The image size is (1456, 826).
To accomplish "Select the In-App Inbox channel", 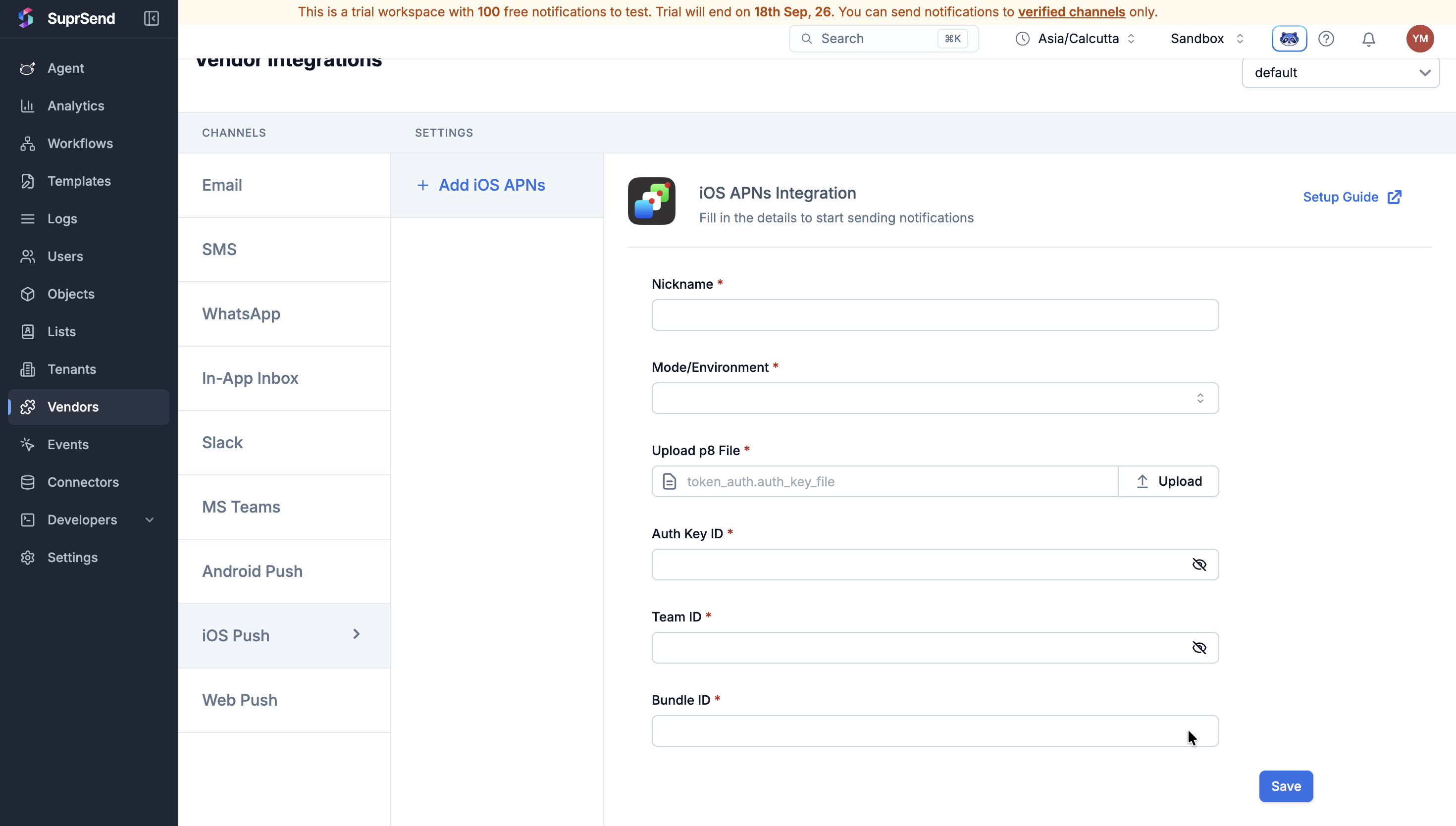I will (x=284, y=378).
